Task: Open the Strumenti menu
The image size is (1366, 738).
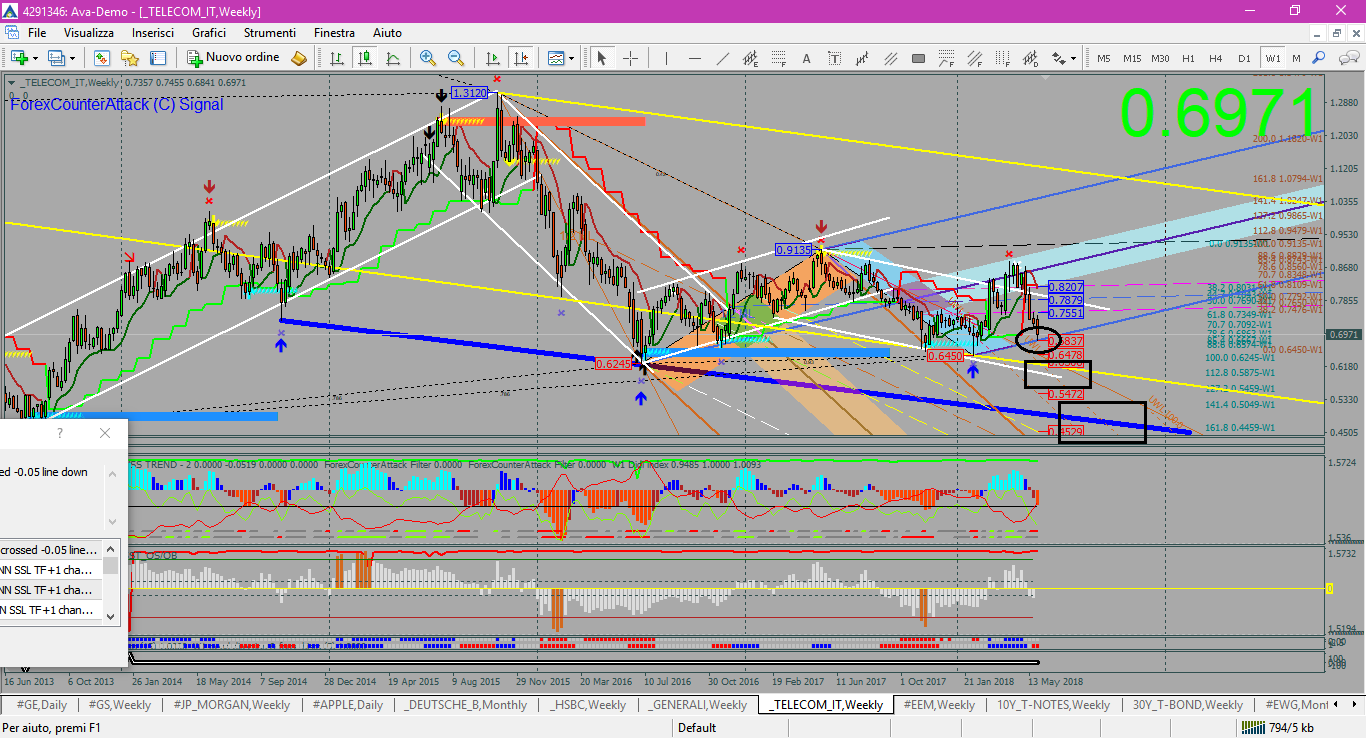Action: click(270, 33)
